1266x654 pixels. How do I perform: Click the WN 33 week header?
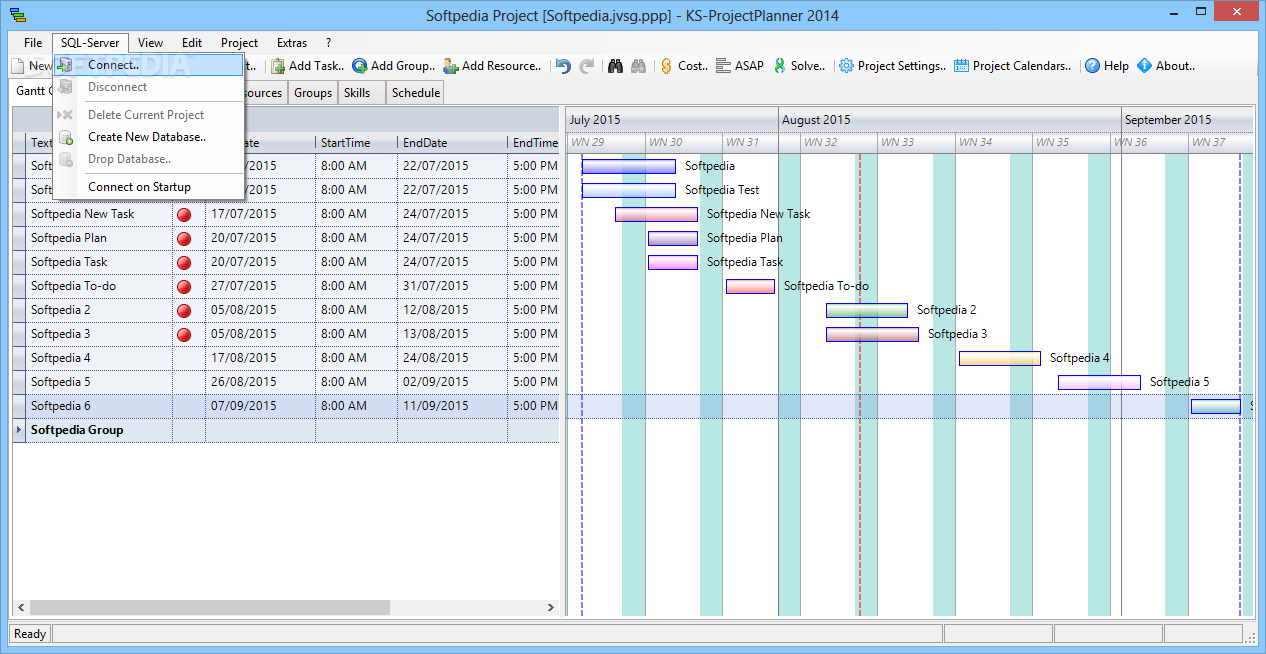[x=915, y=143]
